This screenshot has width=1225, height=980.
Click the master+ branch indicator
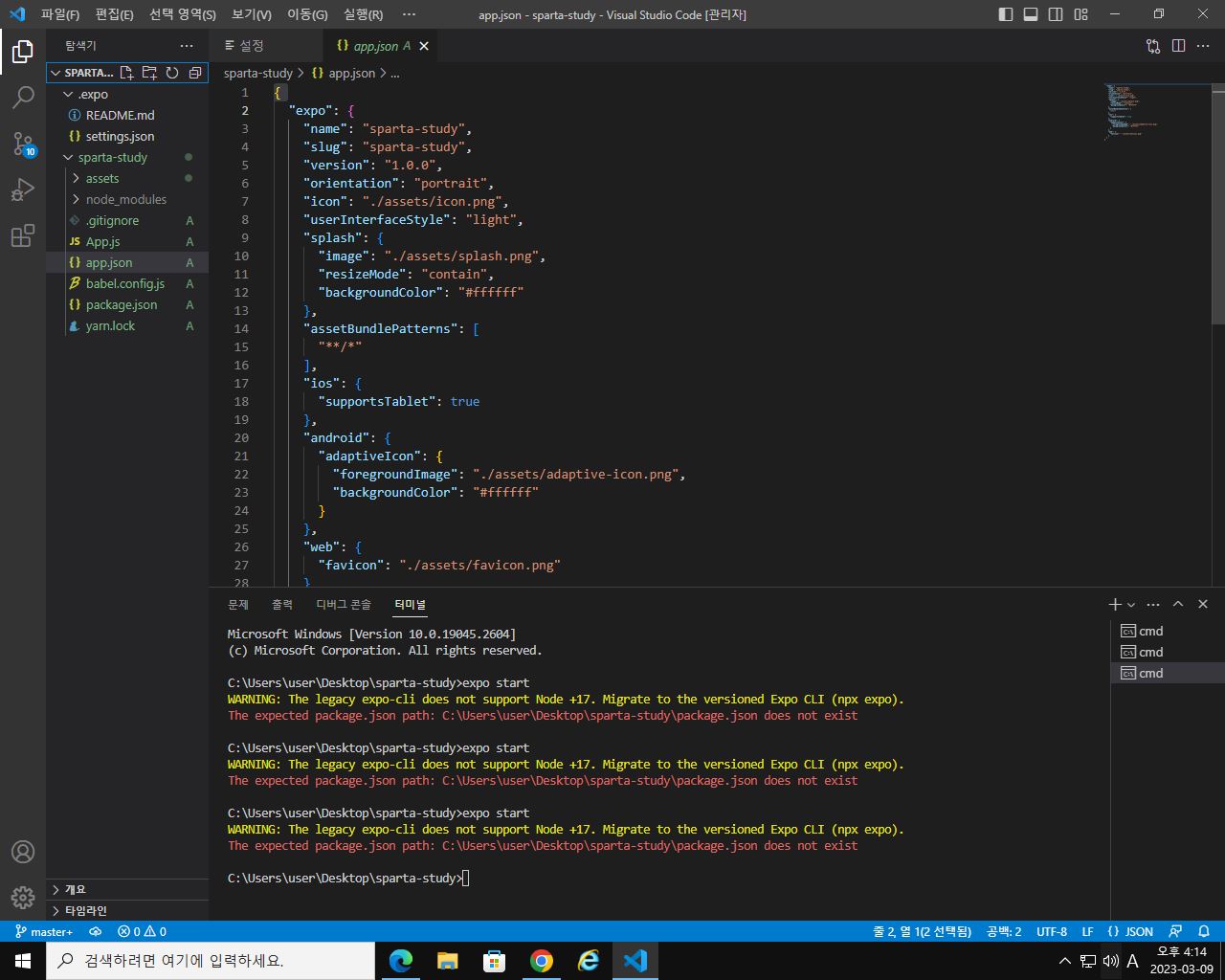pyautogui.click(x=42, y=931)
